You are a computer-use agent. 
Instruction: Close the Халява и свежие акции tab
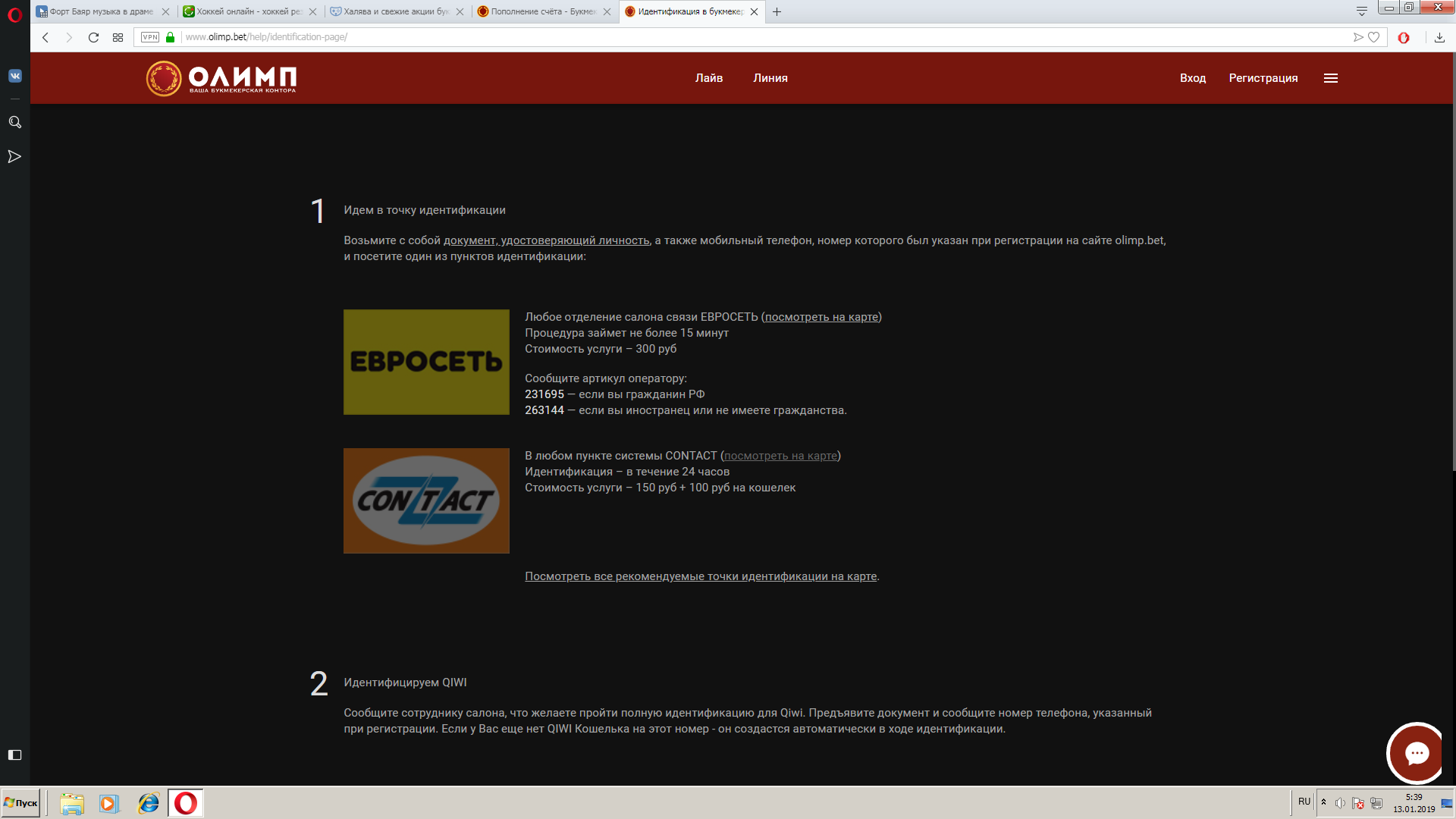[460, 11]
